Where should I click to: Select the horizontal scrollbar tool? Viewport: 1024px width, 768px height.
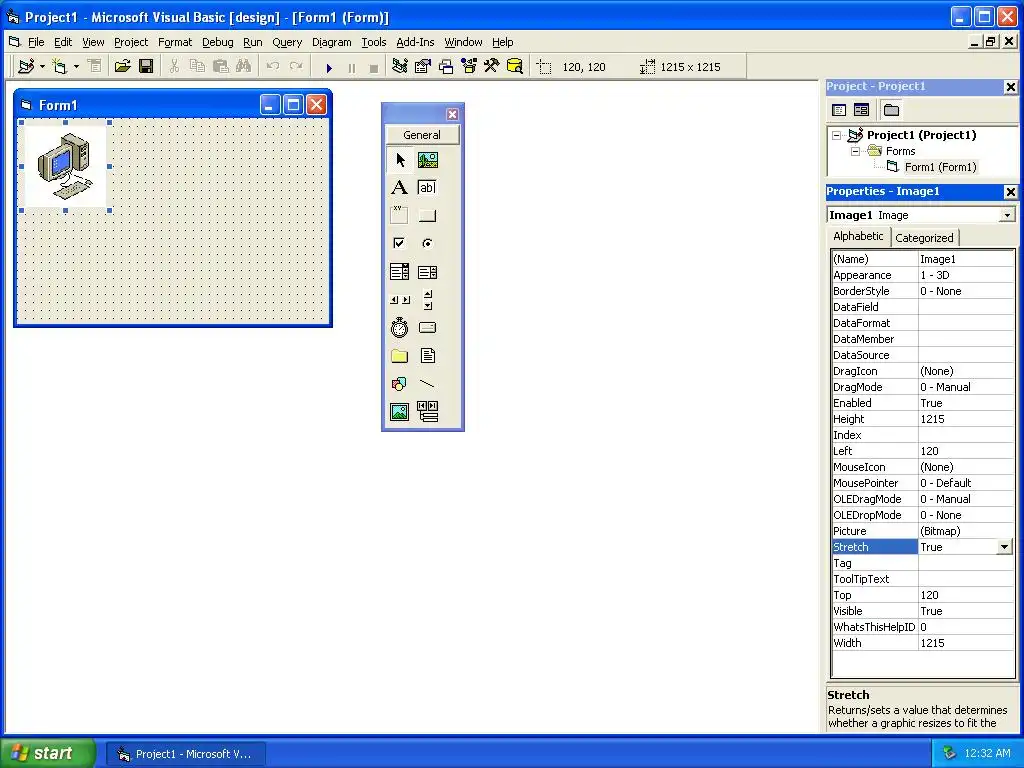[400, 300]
